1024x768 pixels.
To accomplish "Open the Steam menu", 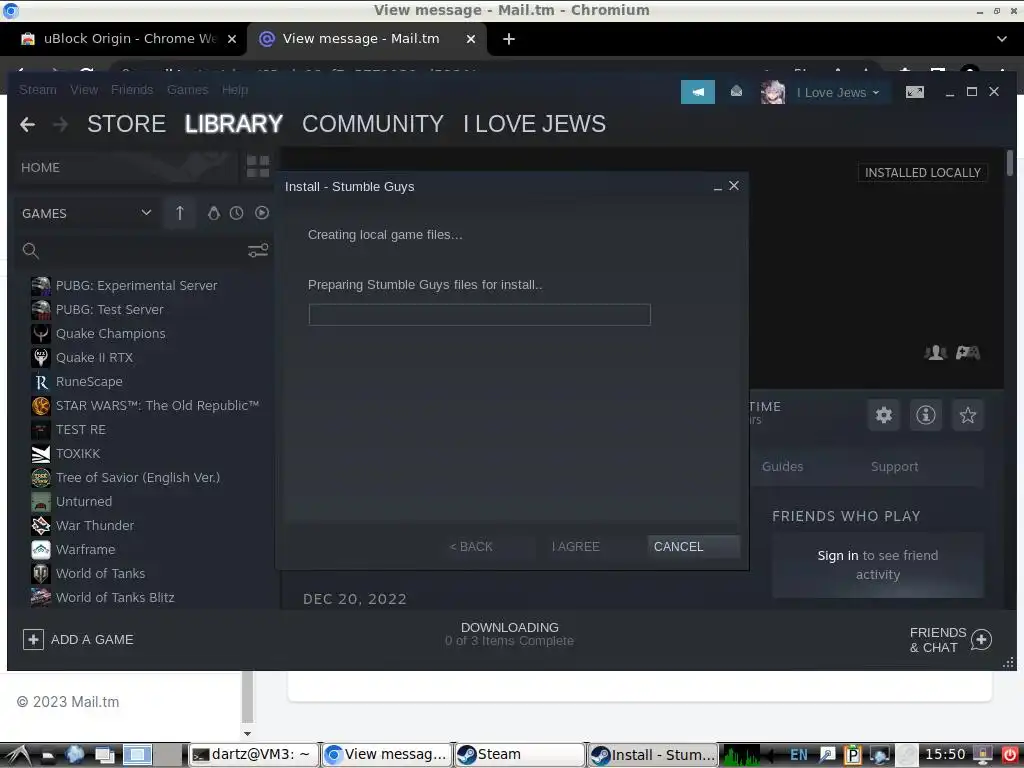I will tap(38, 89).
